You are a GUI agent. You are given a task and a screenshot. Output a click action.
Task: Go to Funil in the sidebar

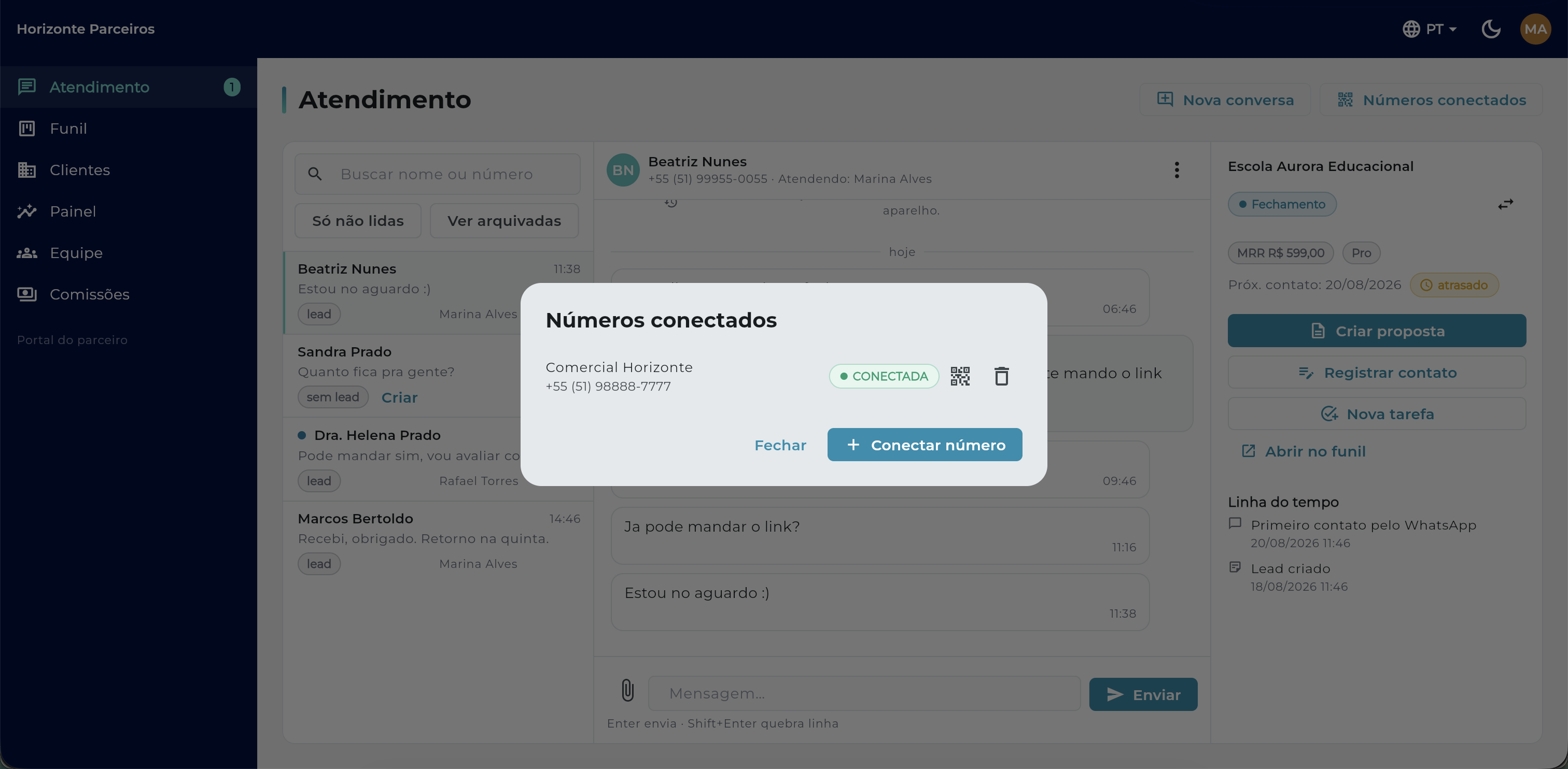[129, 129]
